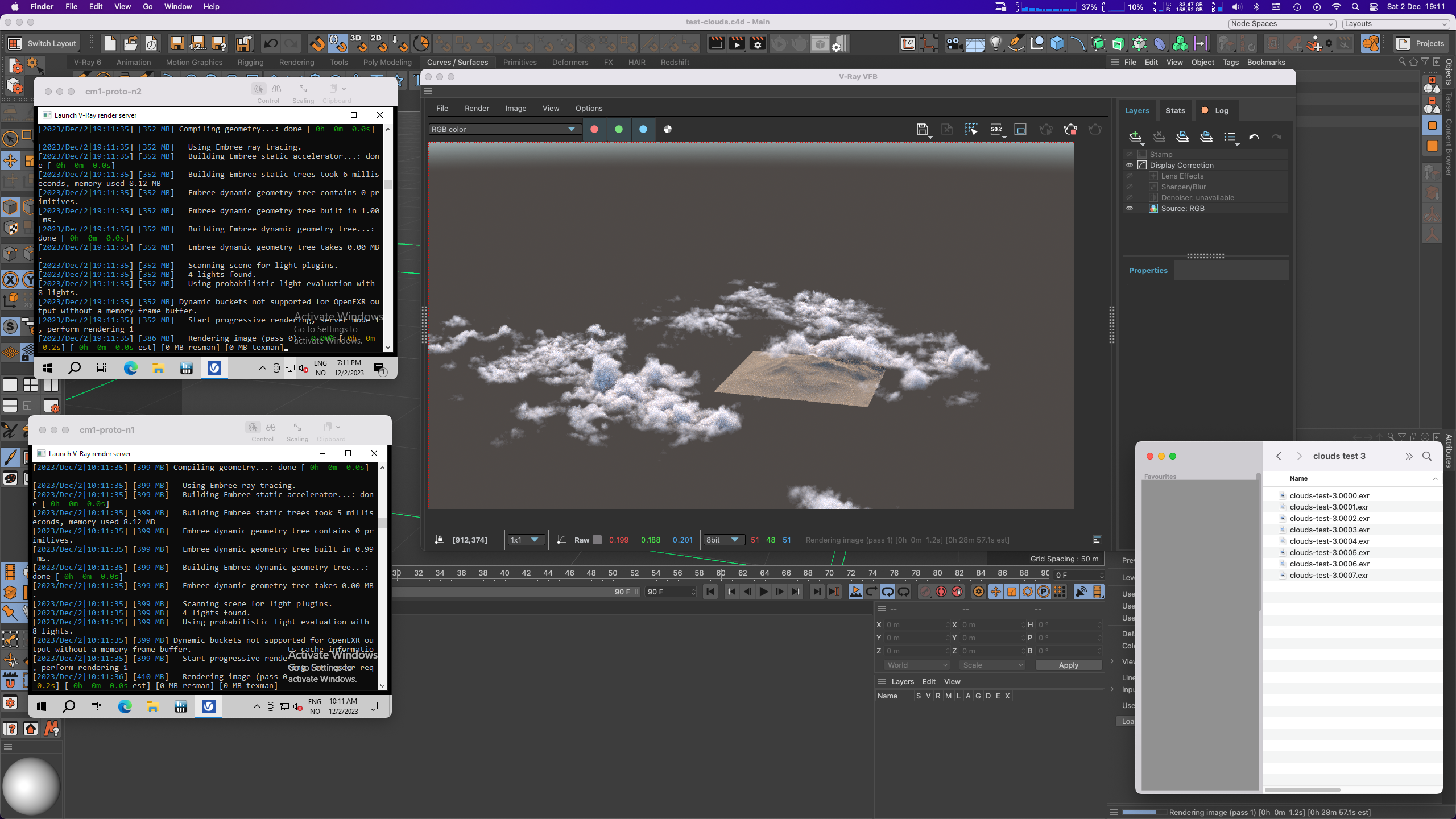Add a camera object from the toolbar
The image size is (1456, 819).
[x=954, y=43]
